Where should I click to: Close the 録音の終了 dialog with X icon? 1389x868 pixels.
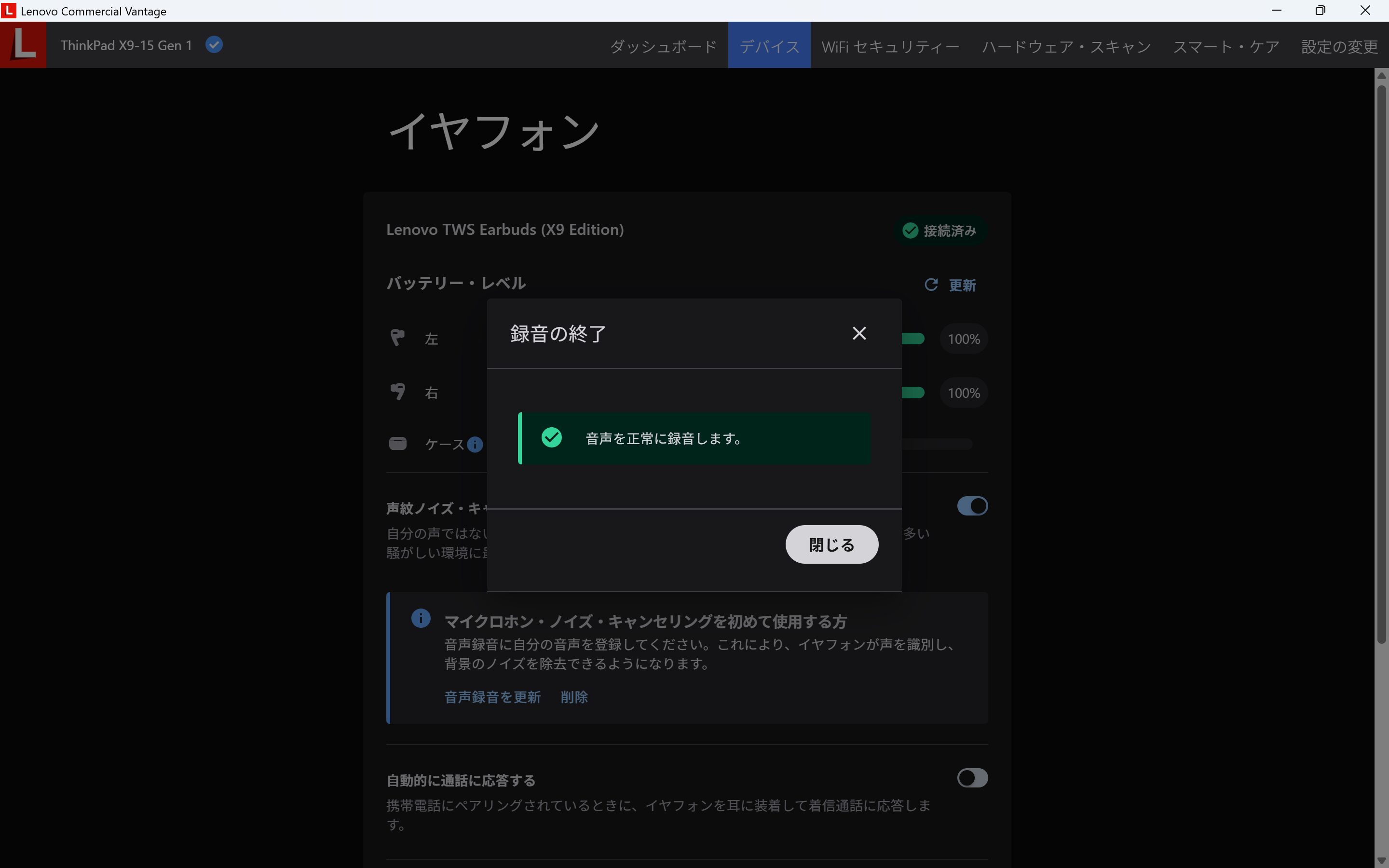coord(858,333)
